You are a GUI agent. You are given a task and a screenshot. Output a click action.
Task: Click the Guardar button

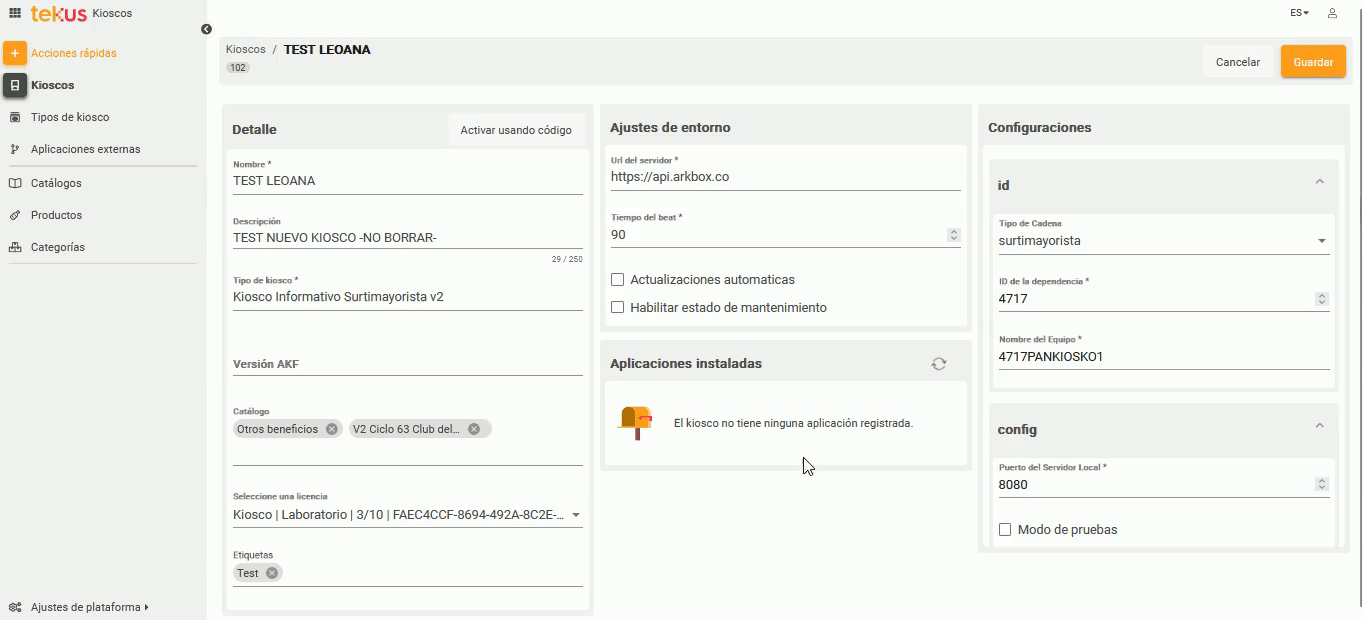[x=1313, y=61]
